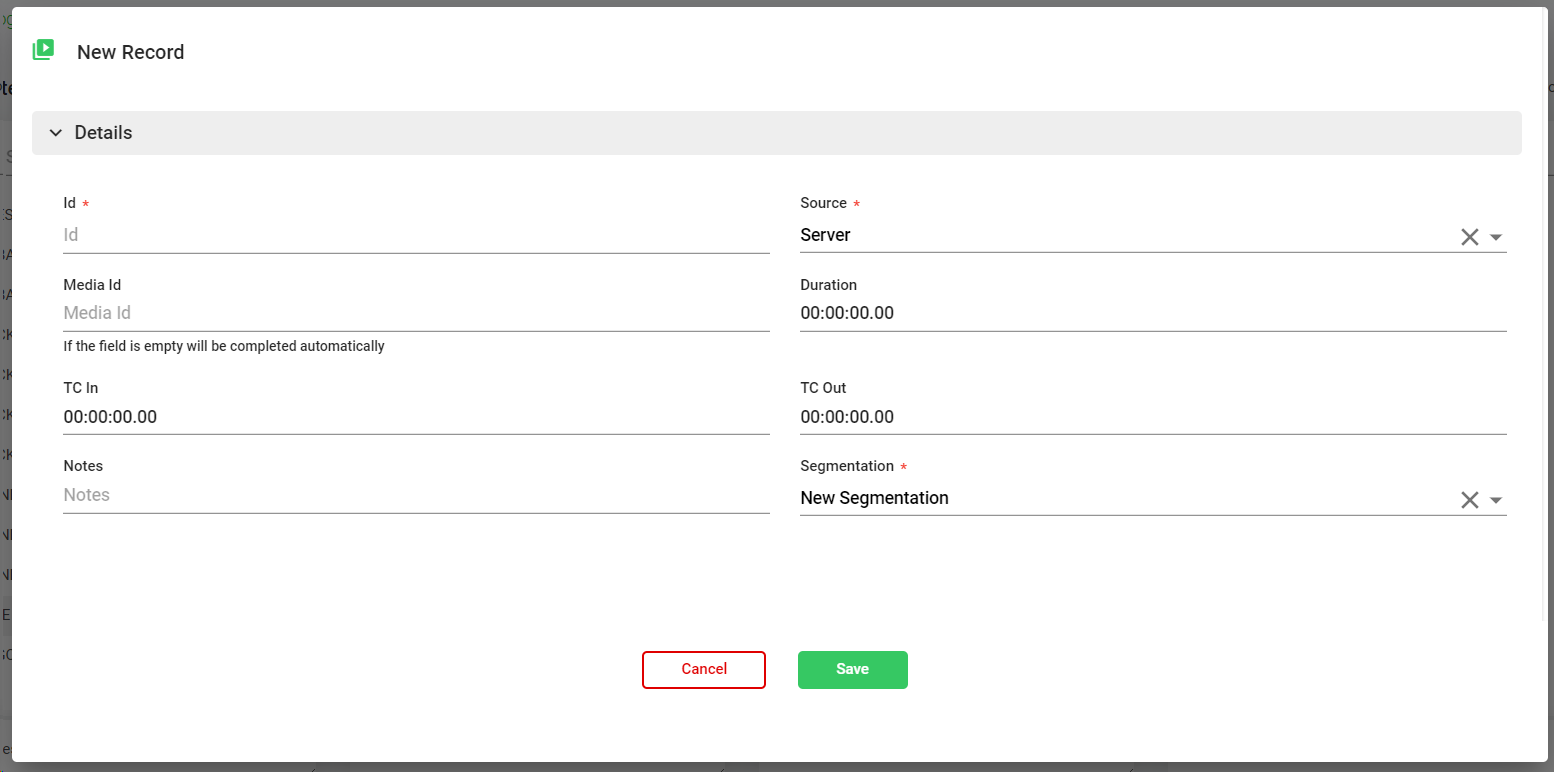Click the TC Out timecode field
This screenshot has height=772, width=1554.
click(x=1150, y=417)
